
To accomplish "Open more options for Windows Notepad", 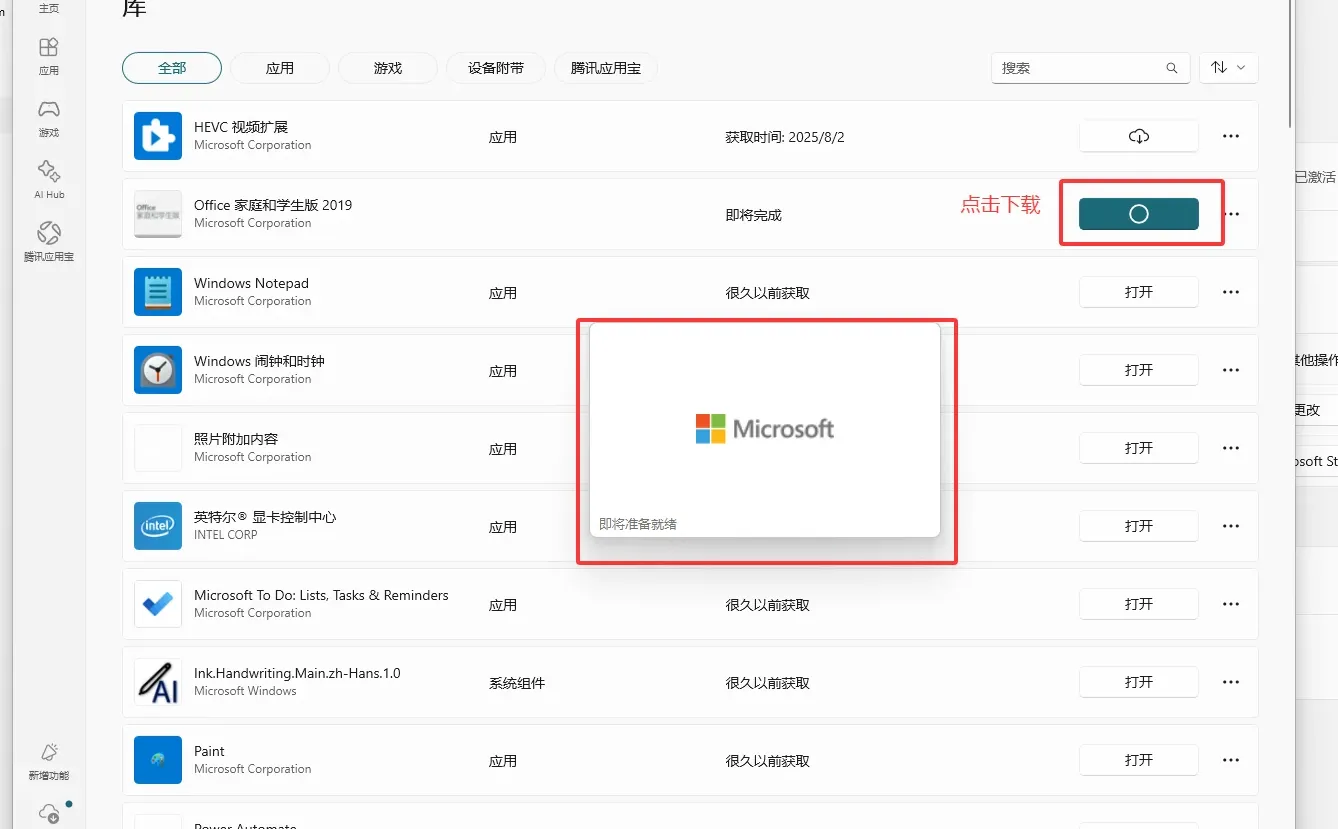I will [1230, 291].
